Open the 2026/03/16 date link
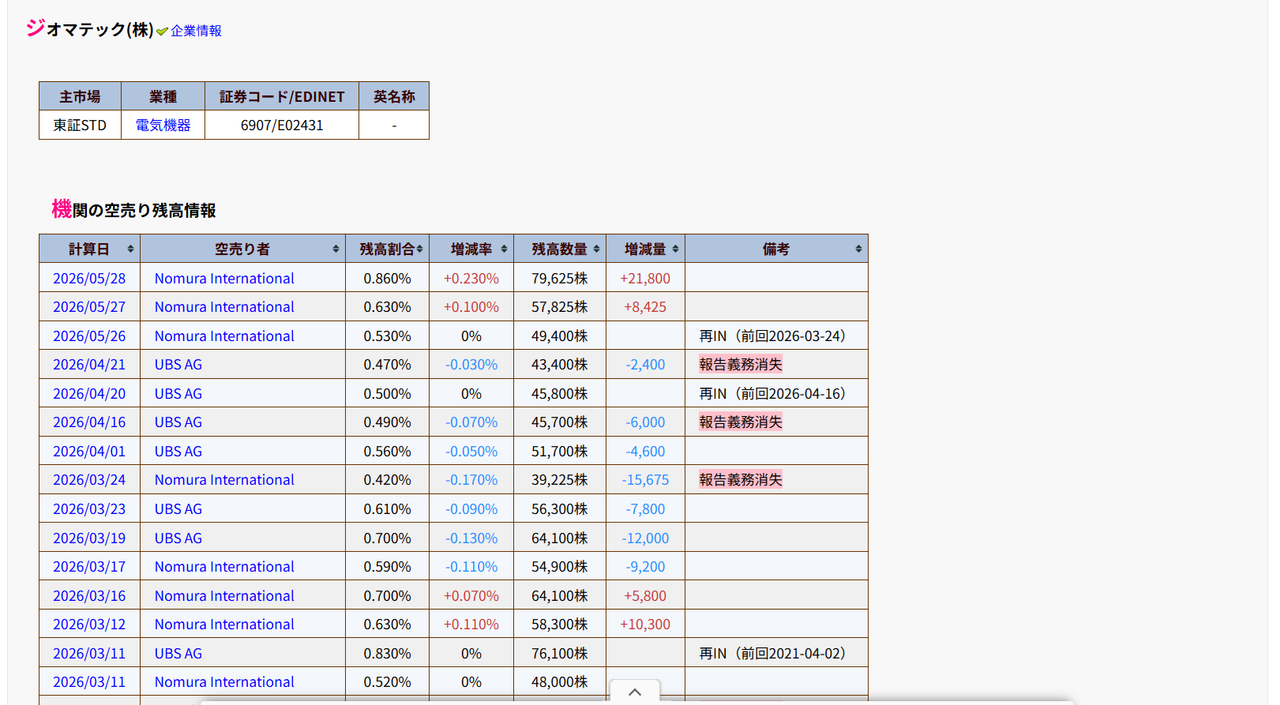This screenshot has width=1280, height=705. tap(89, 596)
